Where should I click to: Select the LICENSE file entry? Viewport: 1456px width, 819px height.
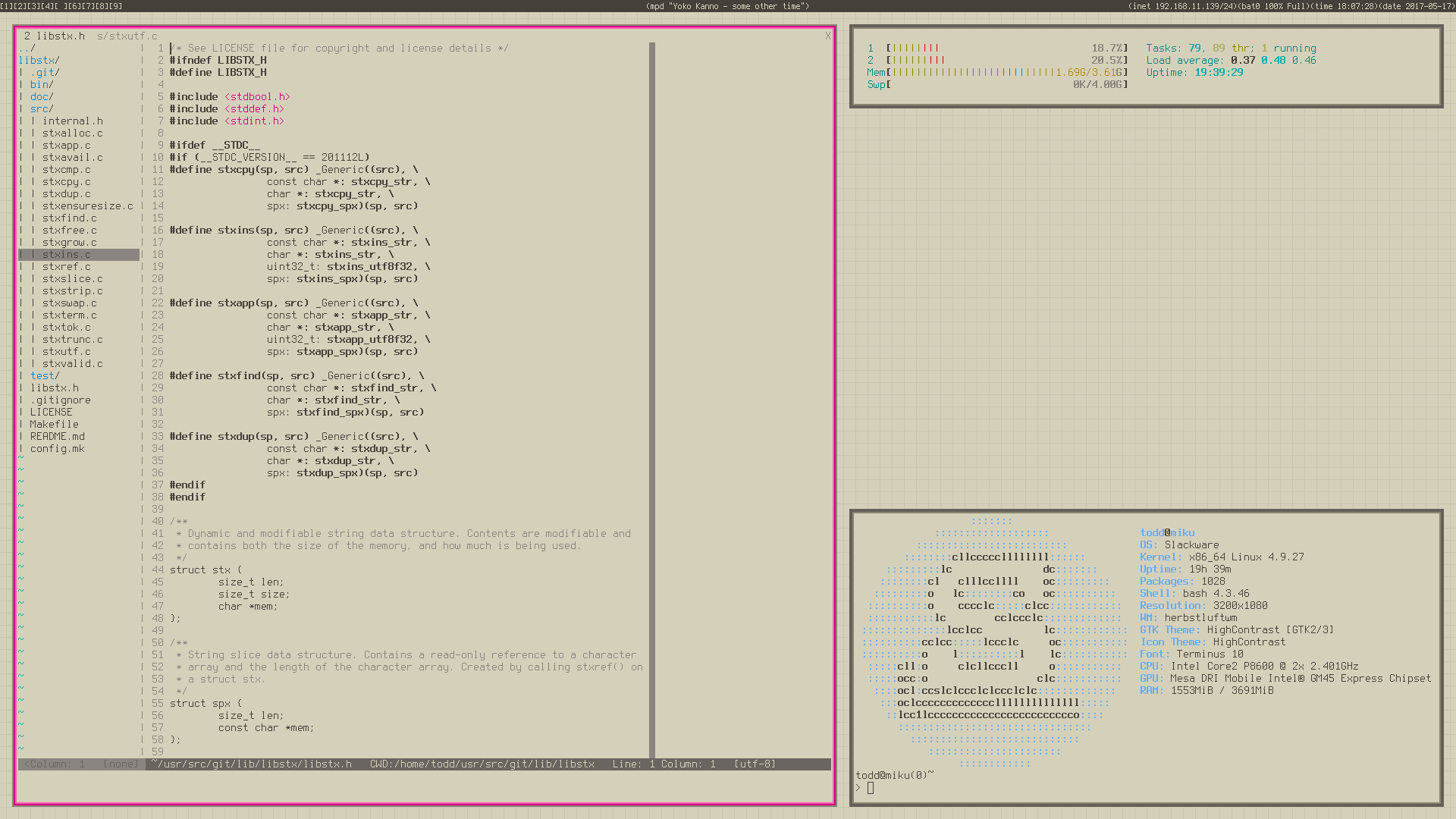52,413
